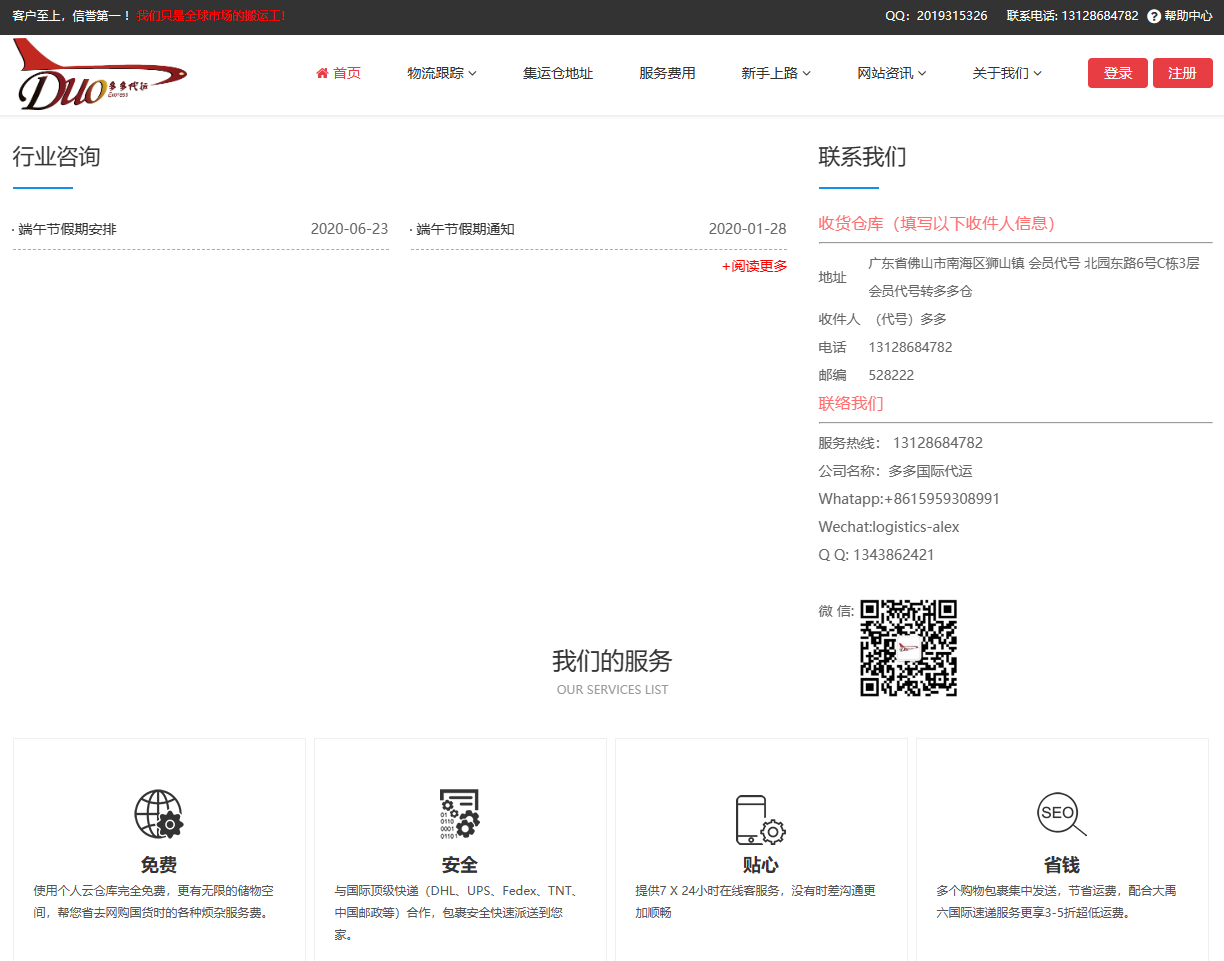Open the 关于我们 dropdown menu

[x=1006, y=73]
